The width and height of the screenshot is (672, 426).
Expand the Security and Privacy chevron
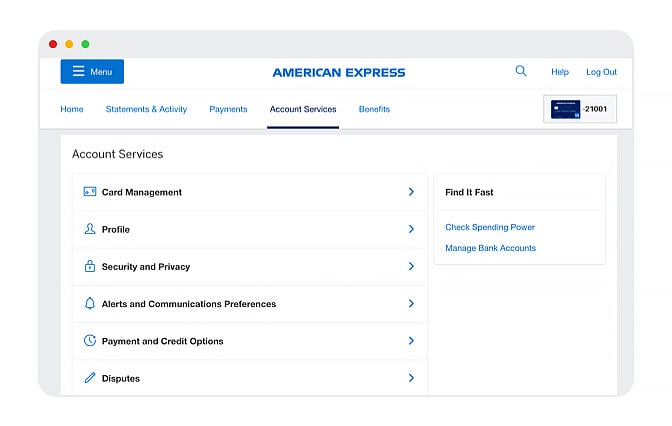point(411,266)
